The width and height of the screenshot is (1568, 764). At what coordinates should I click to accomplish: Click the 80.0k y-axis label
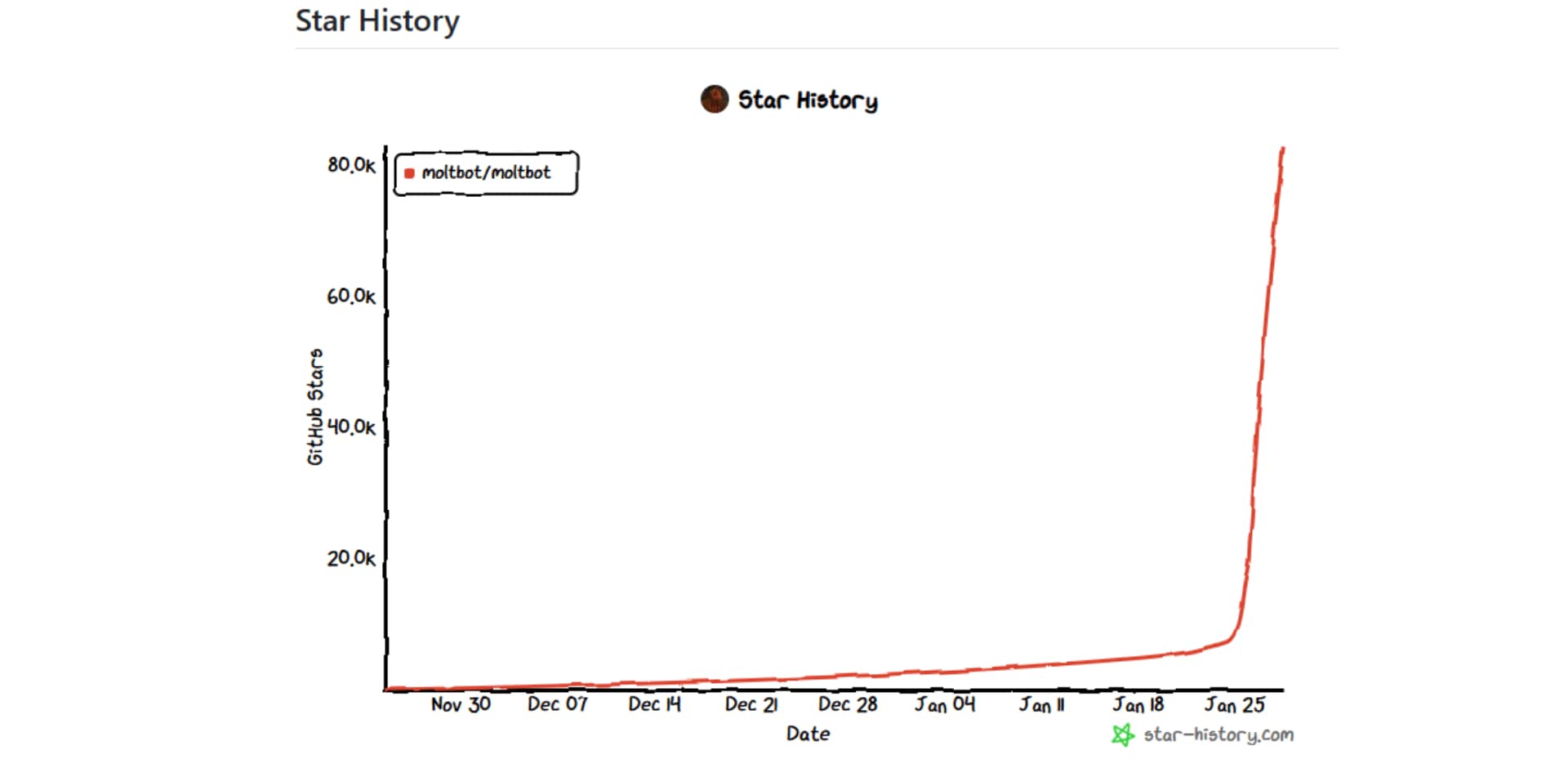point(351,165)
